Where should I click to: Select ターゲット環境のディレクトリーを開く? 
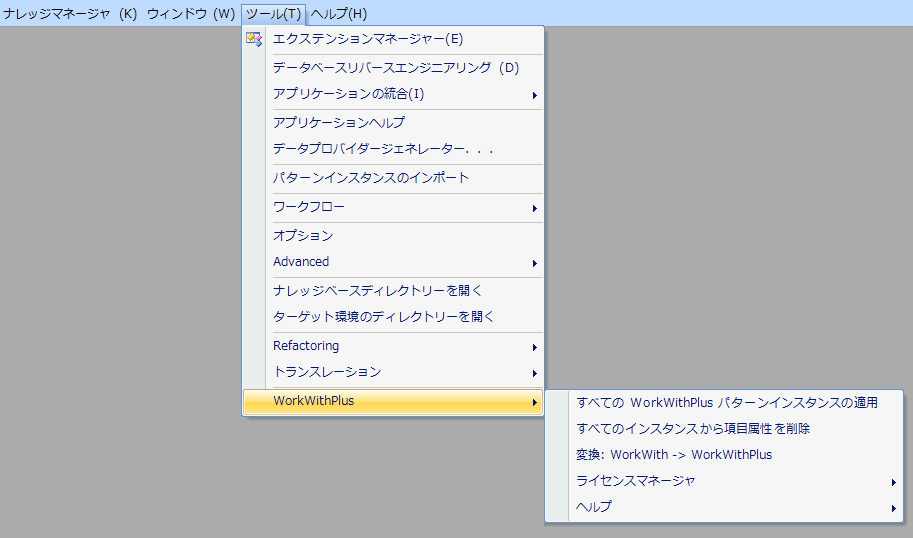[384, 317]
